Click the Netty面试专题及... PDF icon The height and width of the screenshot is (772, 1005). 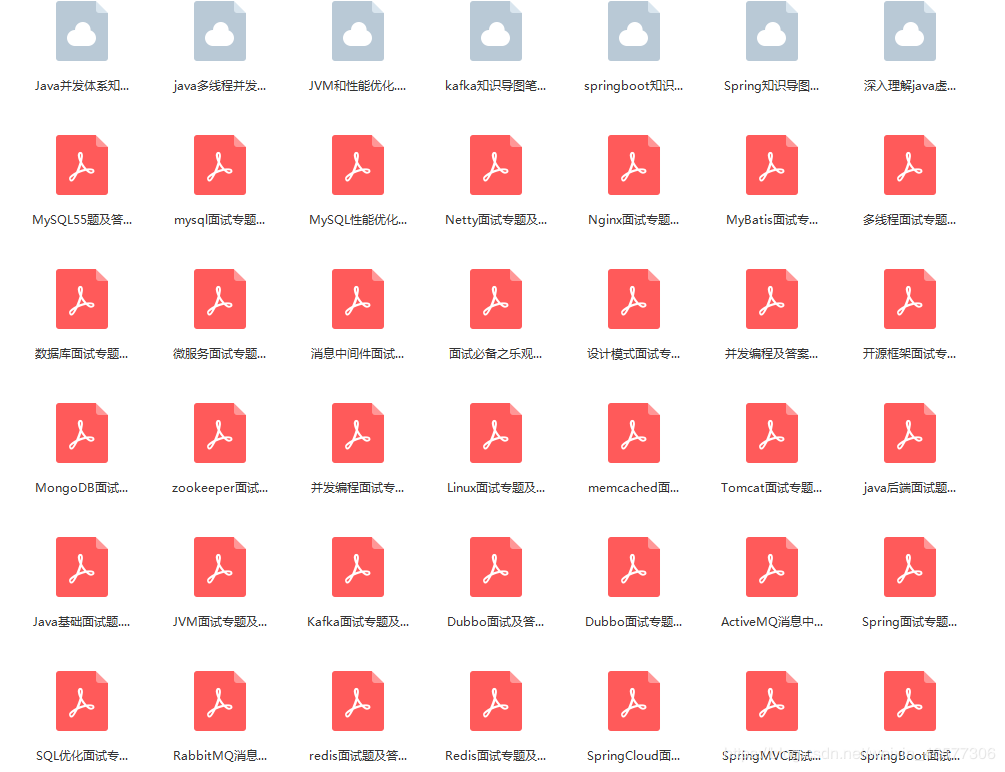(x=495, y=165)
